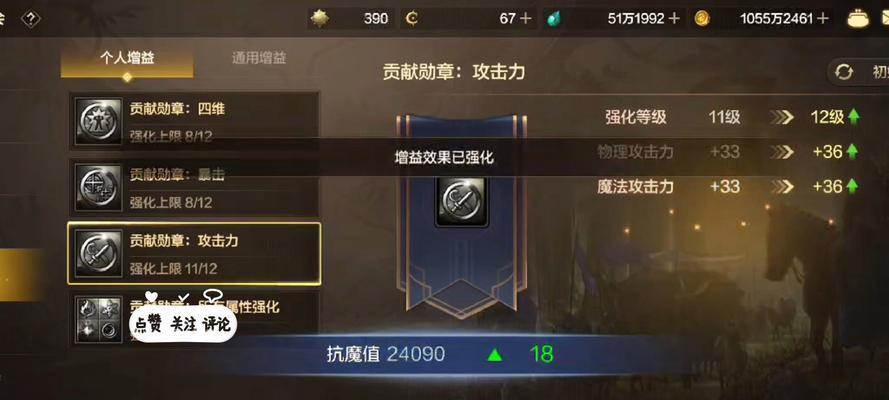This screenshot has width=889, height=400.
Task: Add more gems with the plus next to 51万1992
Action: coord(674,19)
